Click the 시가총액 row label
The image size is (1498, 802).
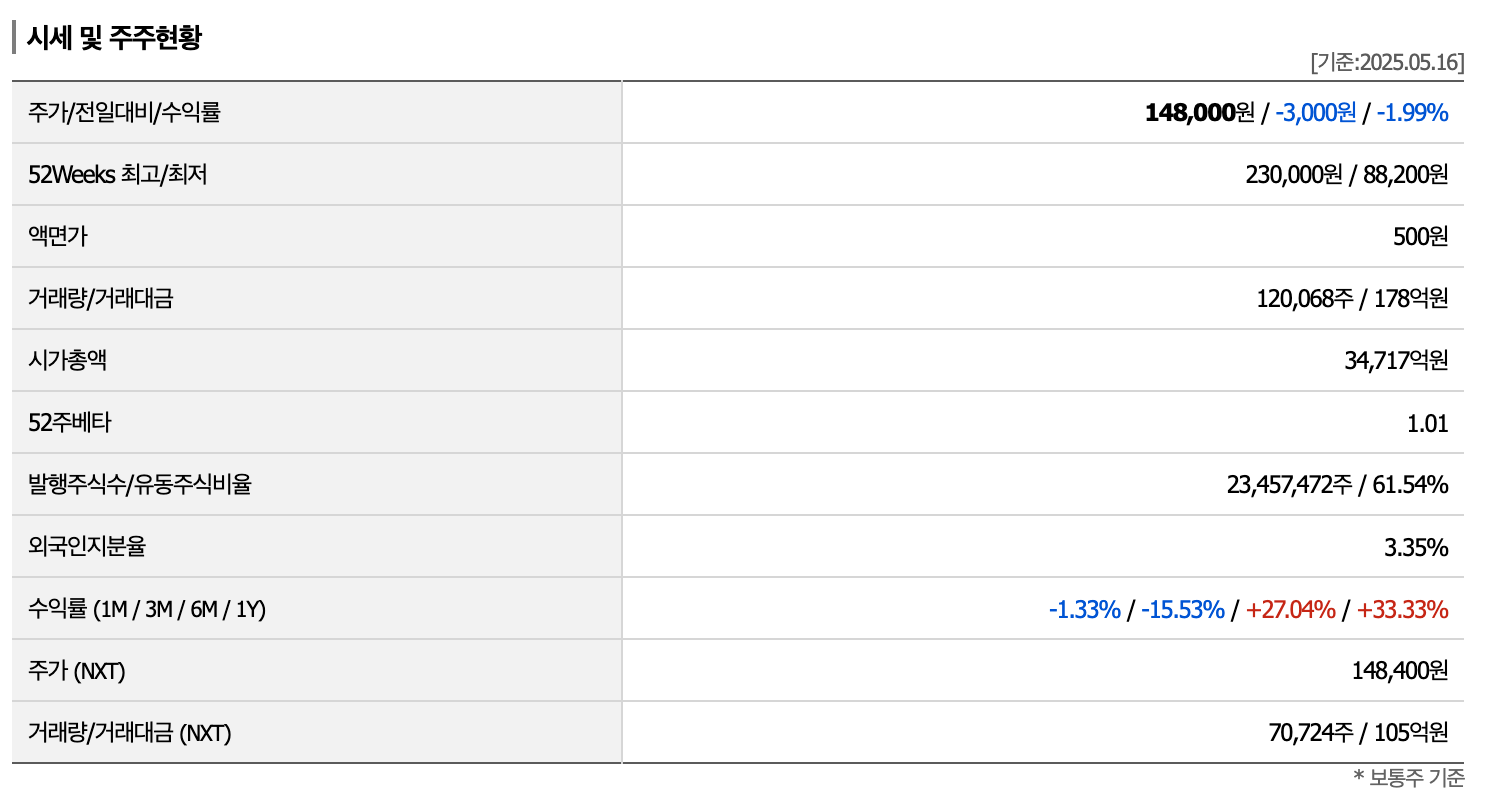point(67,360)
